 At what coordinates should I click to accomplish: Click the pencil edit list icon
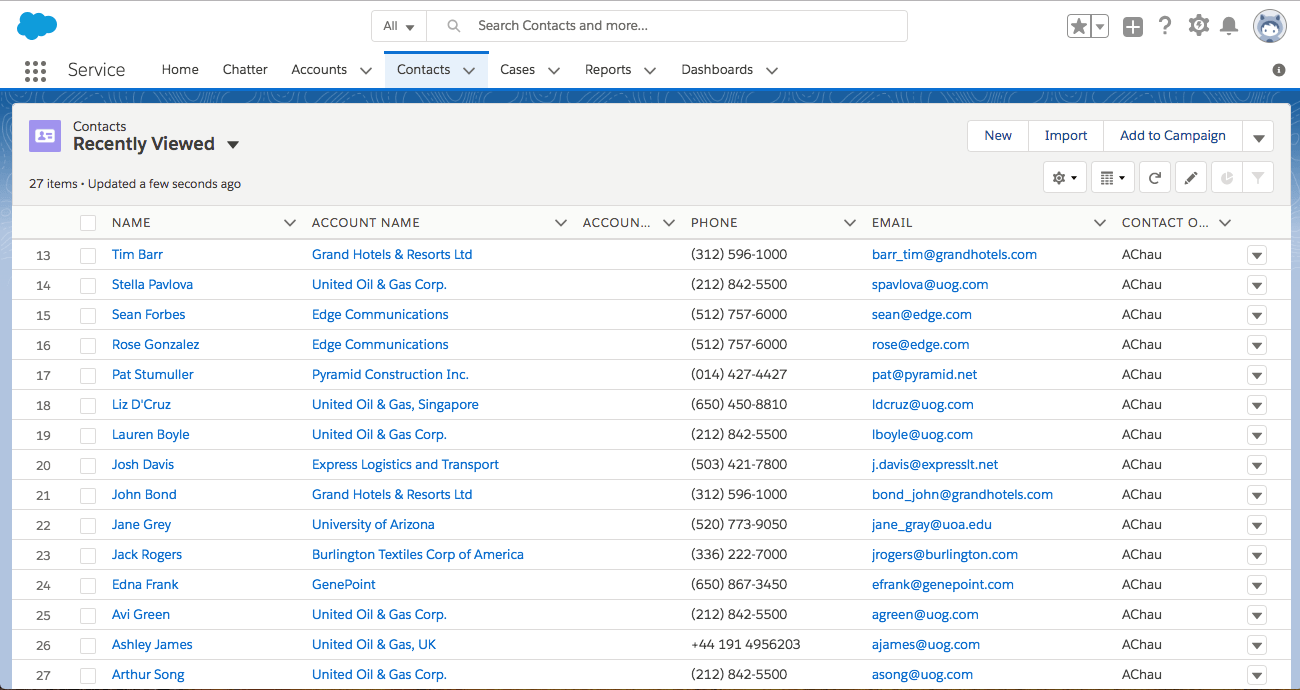(x=1190, y=178)
